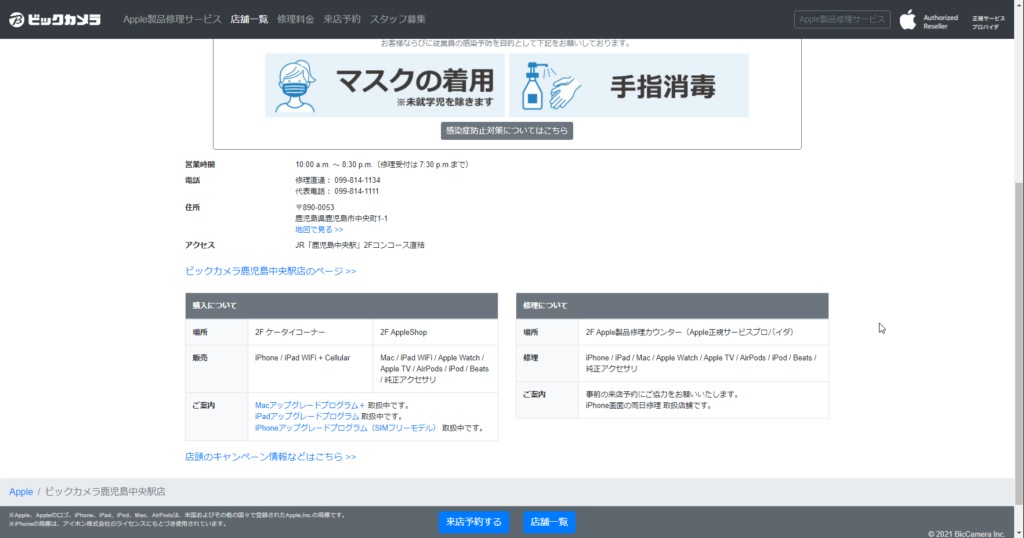The height and width of the screenshot is (538, 1024).
Task: Click the address 鹿児島県鹿児島市中央町1-1
Action: [341, 219]
